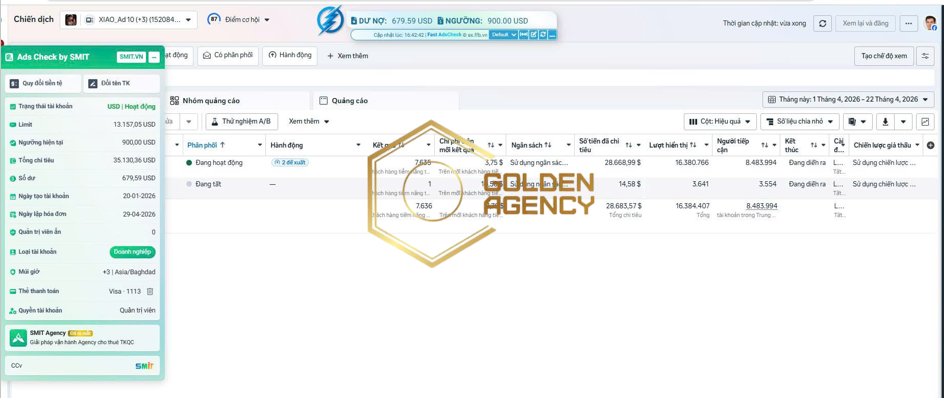Sort the Kết thúc column
The height and width of the screenshot is (398, 944).
pyautogui.click(x=814, y=145)
